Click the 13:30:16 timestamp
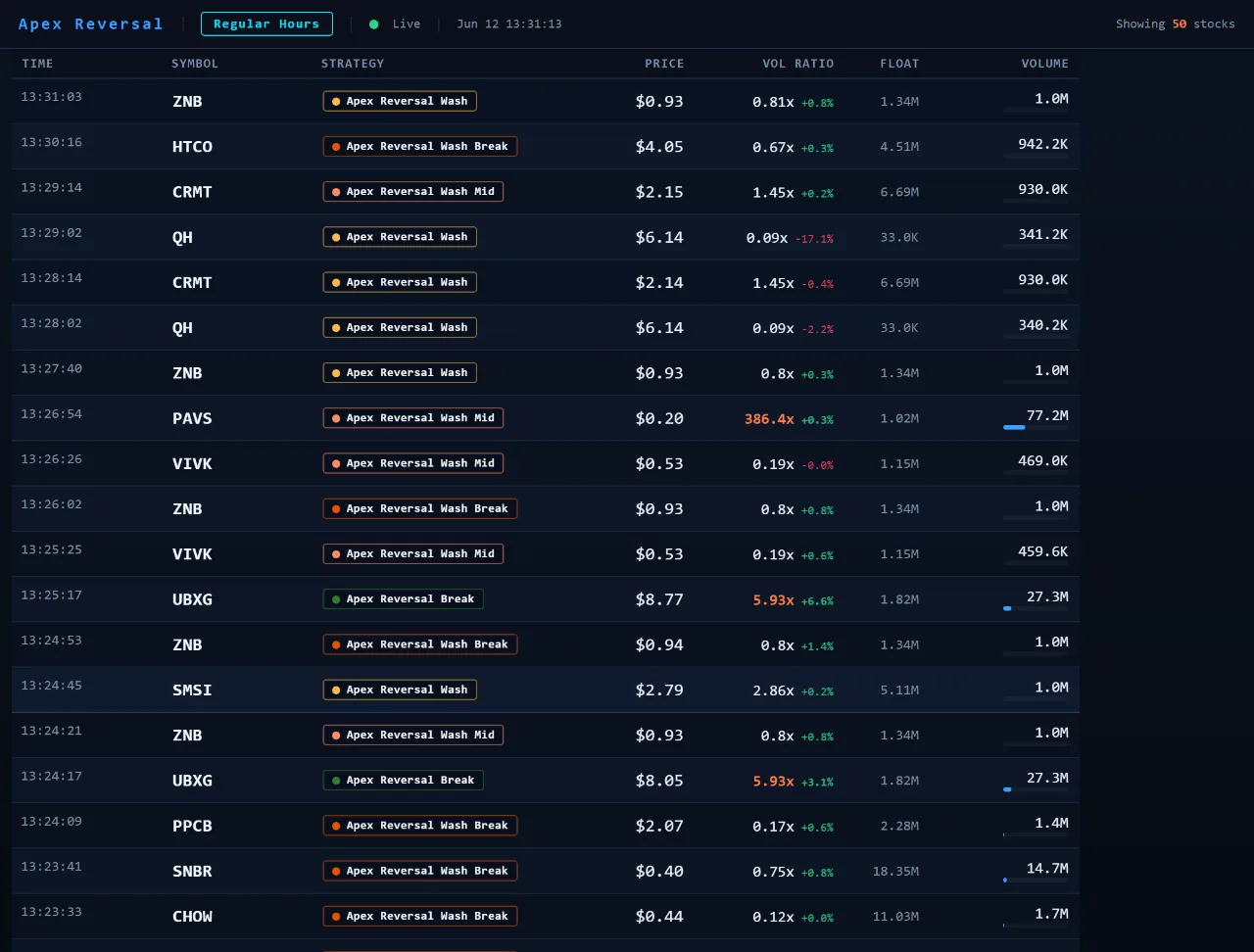1254x952 pixels. click(x=52, y=142)
